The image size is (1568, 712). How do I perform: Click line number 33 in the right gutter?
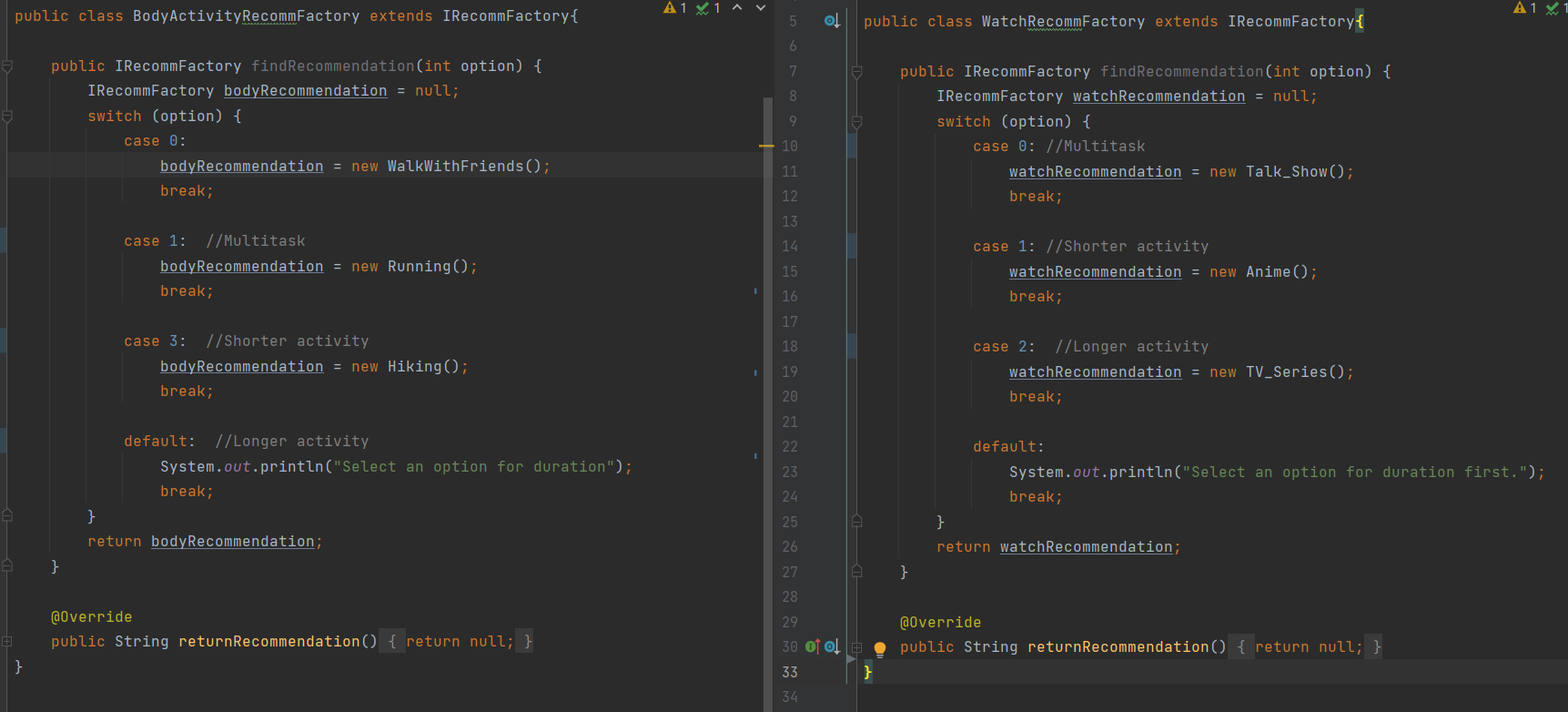(789, 672)
